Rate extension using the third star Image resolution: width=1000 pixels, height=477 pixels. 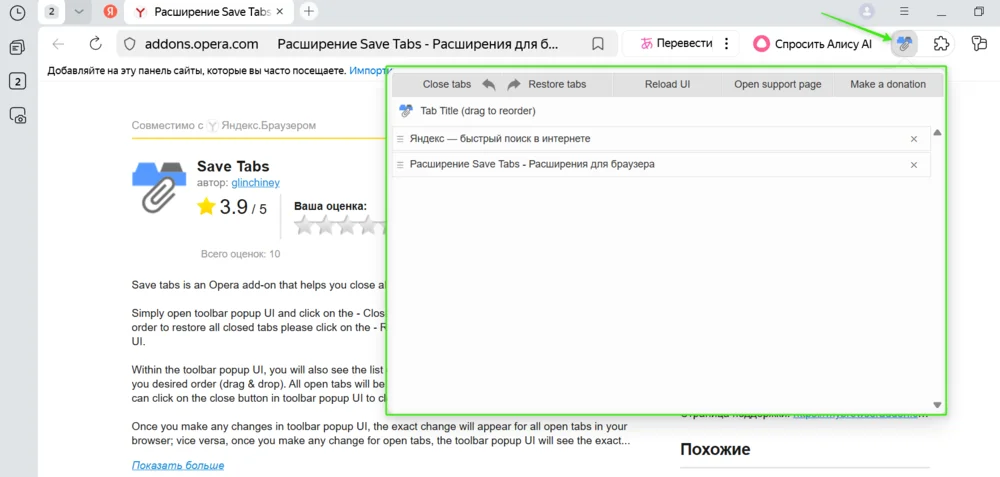pyautogui.click(x=349, y=225)
